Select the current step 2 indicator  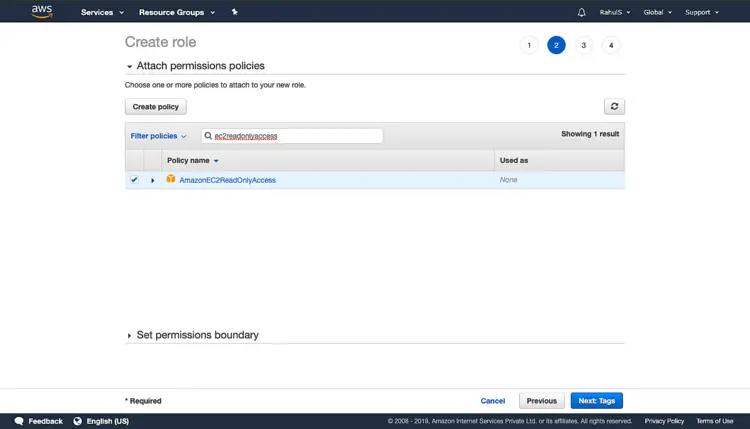(x=556, y=45)
